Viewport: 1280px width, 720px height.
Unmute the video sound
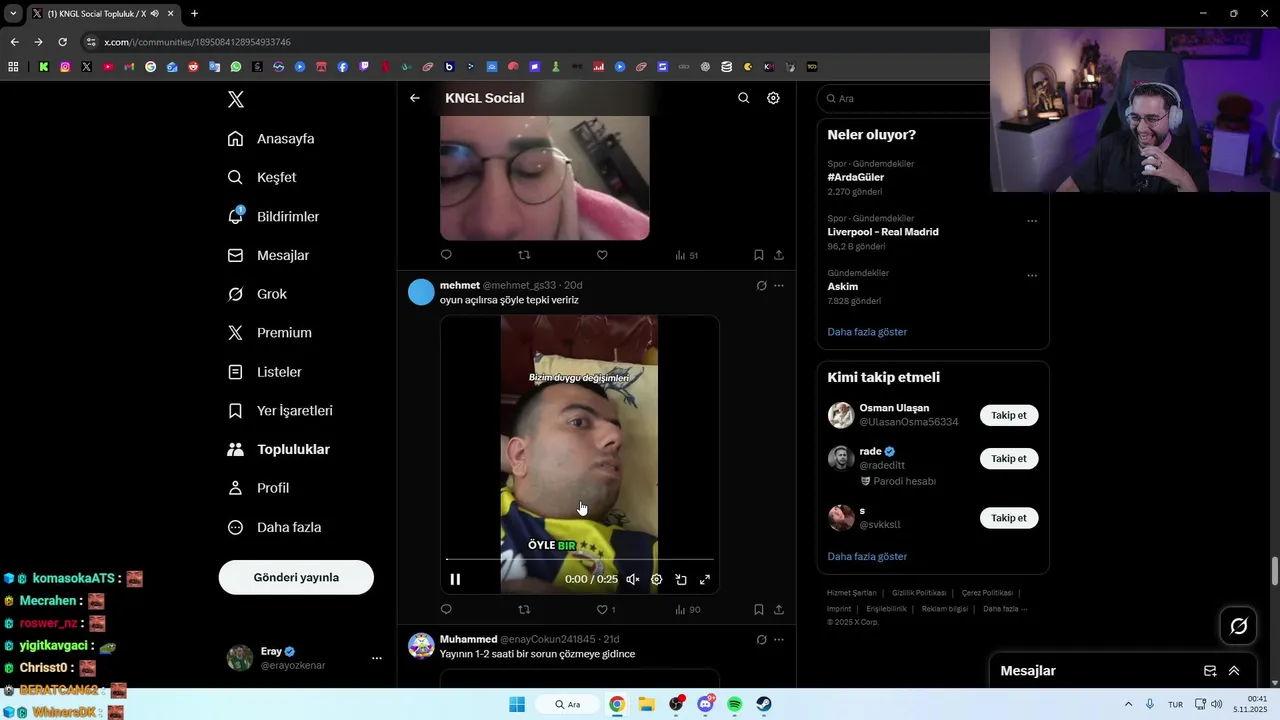633,579
